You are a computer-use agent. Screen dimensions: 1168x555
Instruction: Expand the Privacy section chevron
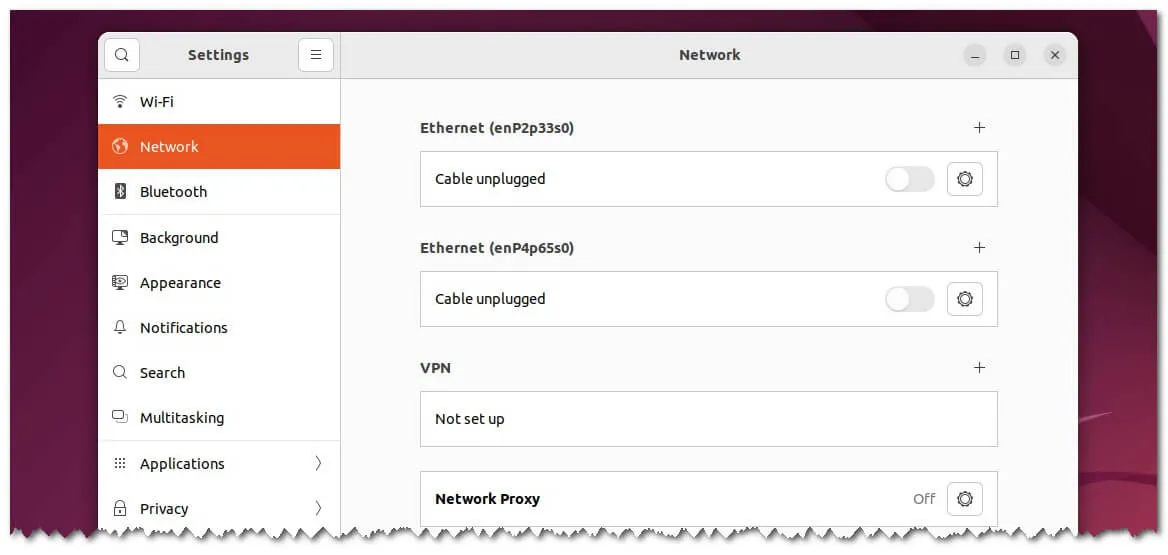(318, 508)
